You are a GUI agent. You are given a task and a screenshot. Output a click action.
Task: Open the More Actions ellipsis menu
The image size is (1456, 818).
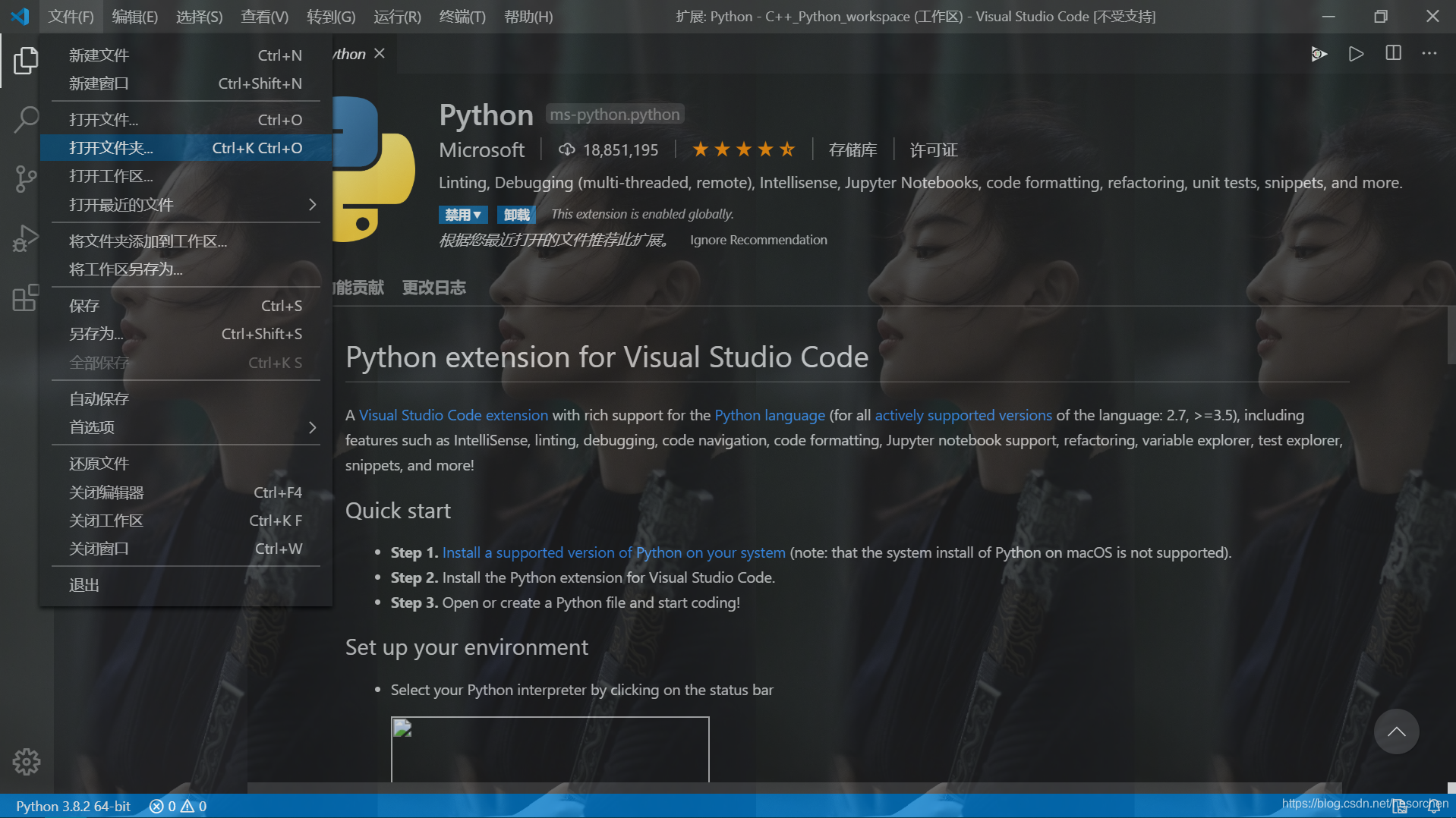point(1429,53)
